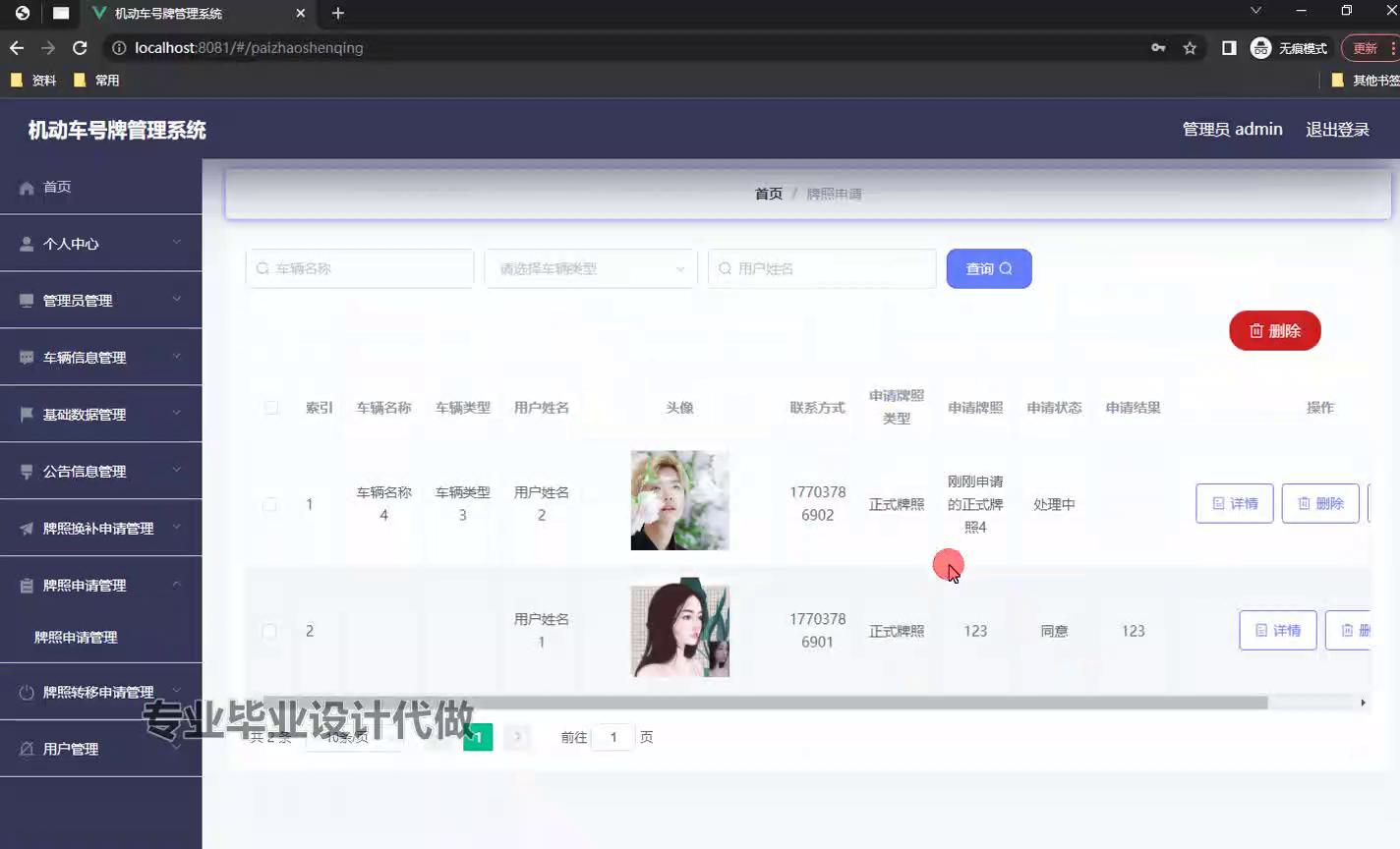Collapse the 牌照申请管理 menu chevron
This screenshot has width=1400, height=849.
(x=177, y=584)
